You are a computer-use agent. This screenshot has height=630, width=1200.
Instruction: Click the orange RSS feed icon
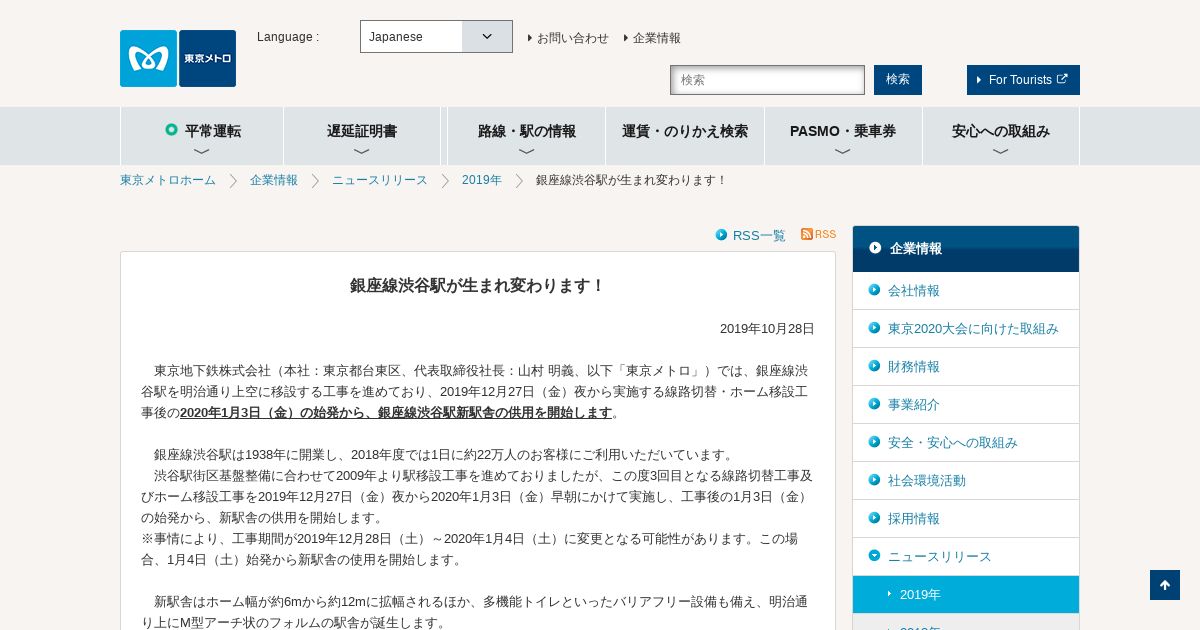tap(807, 234)
